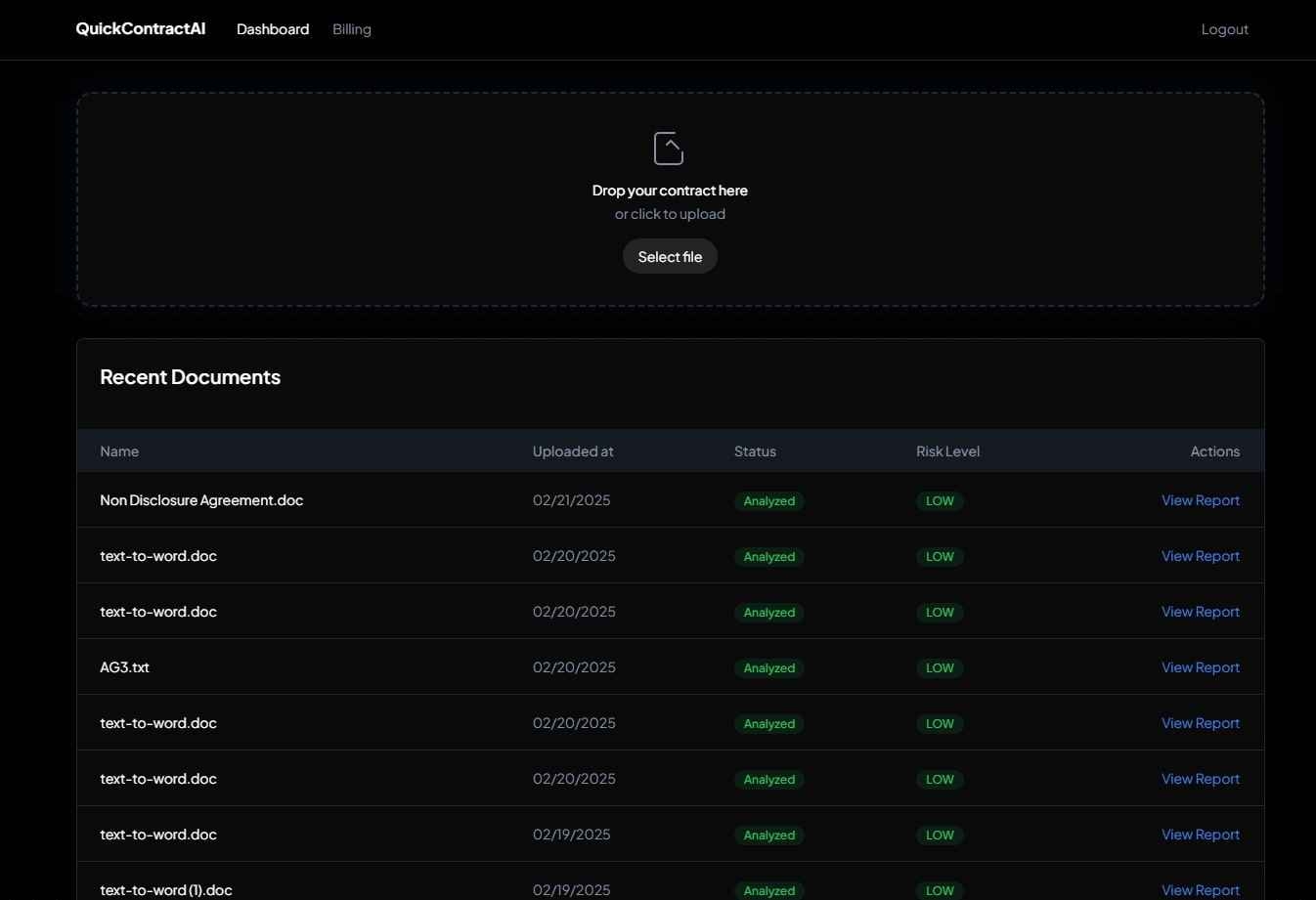
Task: Click the upload document icon in drop zone
Action: point(669,149)
